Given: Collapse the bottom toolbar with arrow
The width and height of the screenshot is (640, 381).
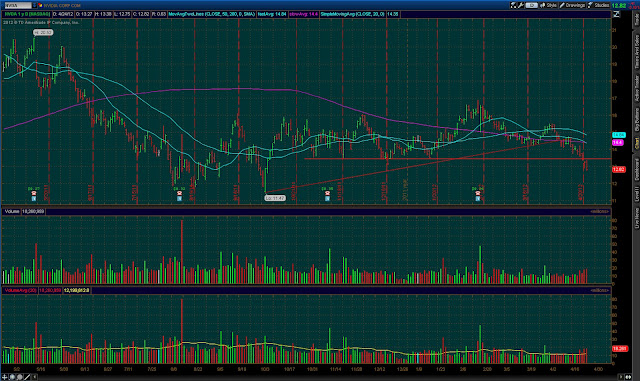Looking at the screenshot, I should click(34, 377).
